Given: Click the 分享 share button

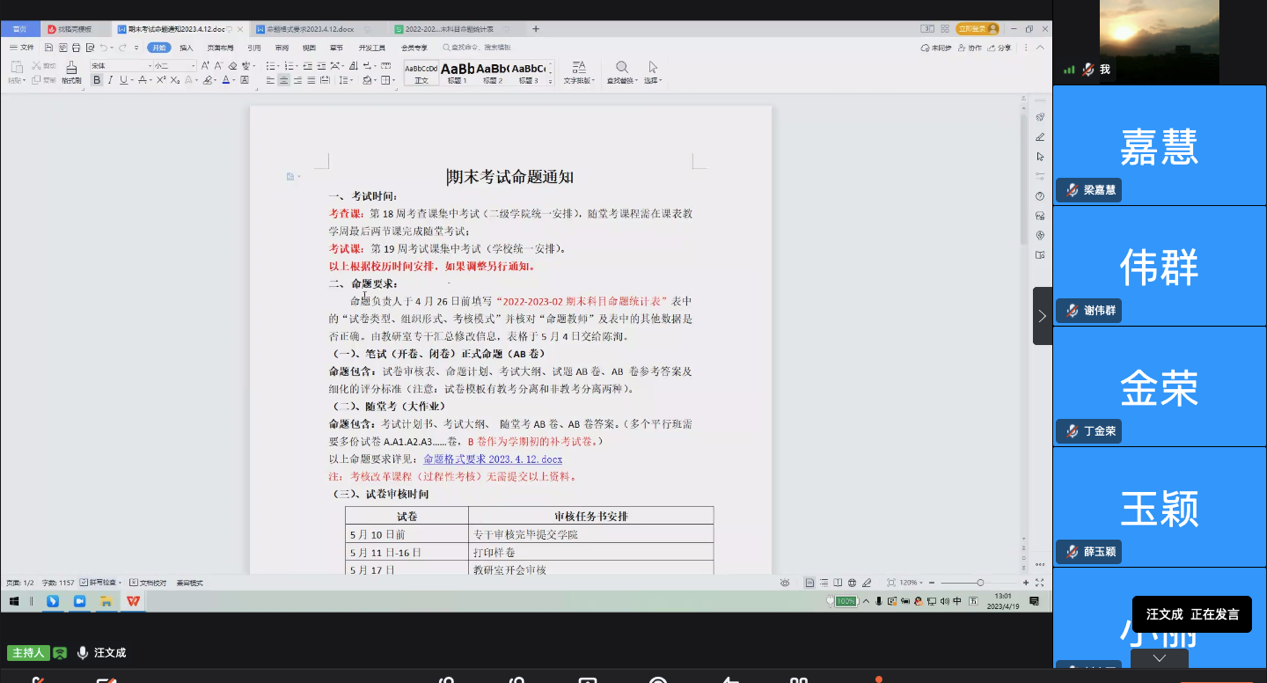Looking at the screenshot, I should (1000, 47).
